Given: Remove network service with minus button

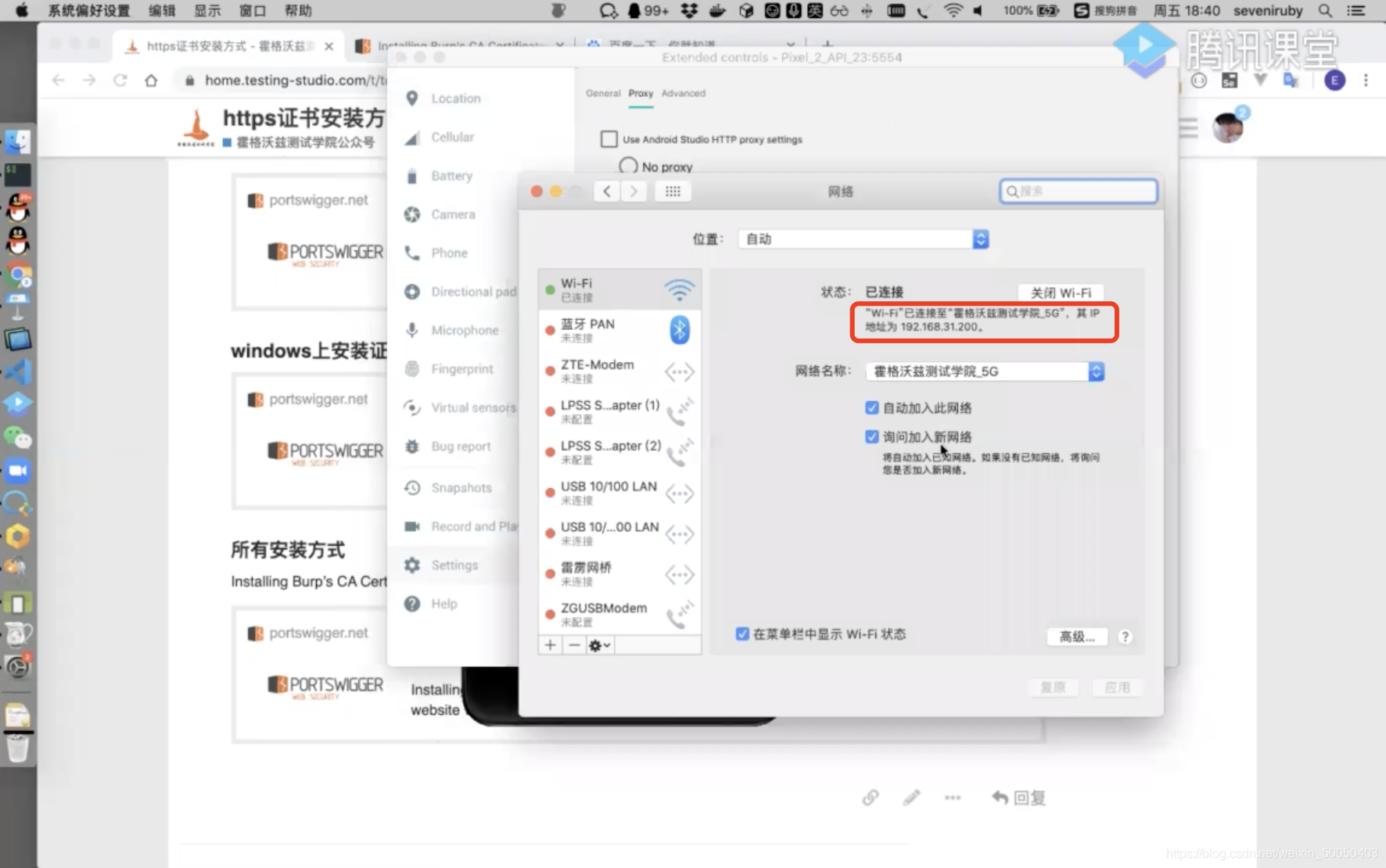Looking at the screenshot, I should [574, 645].
